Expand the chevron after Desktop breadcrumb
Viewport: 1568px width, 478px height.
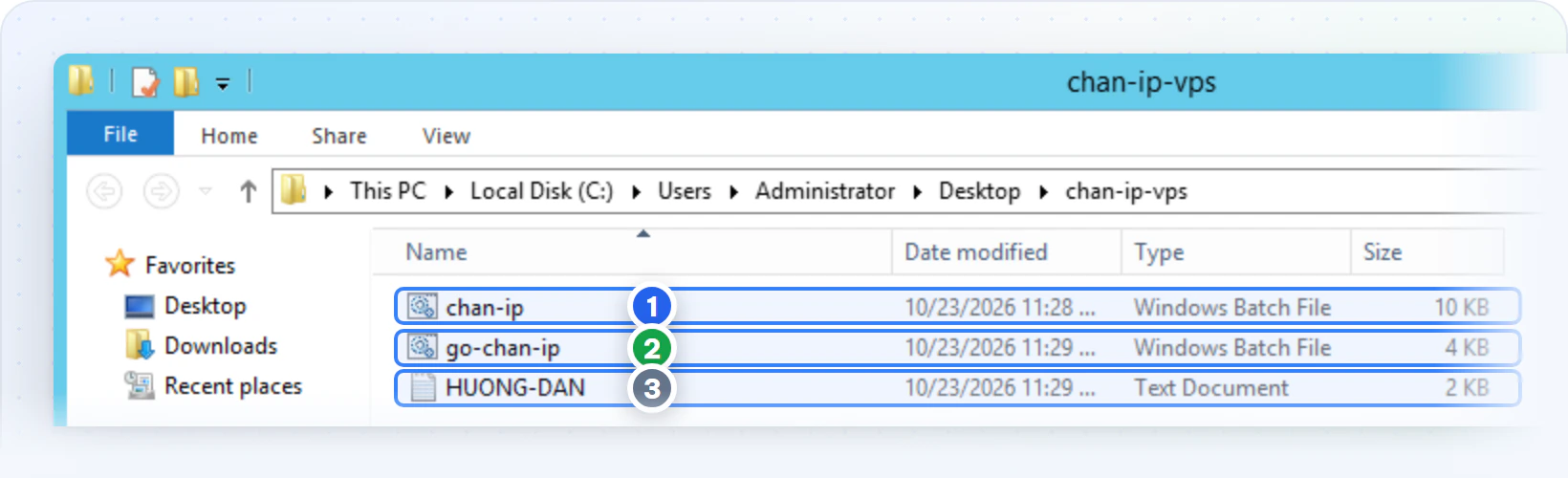pyautogui.click(x=1043, y=191)
